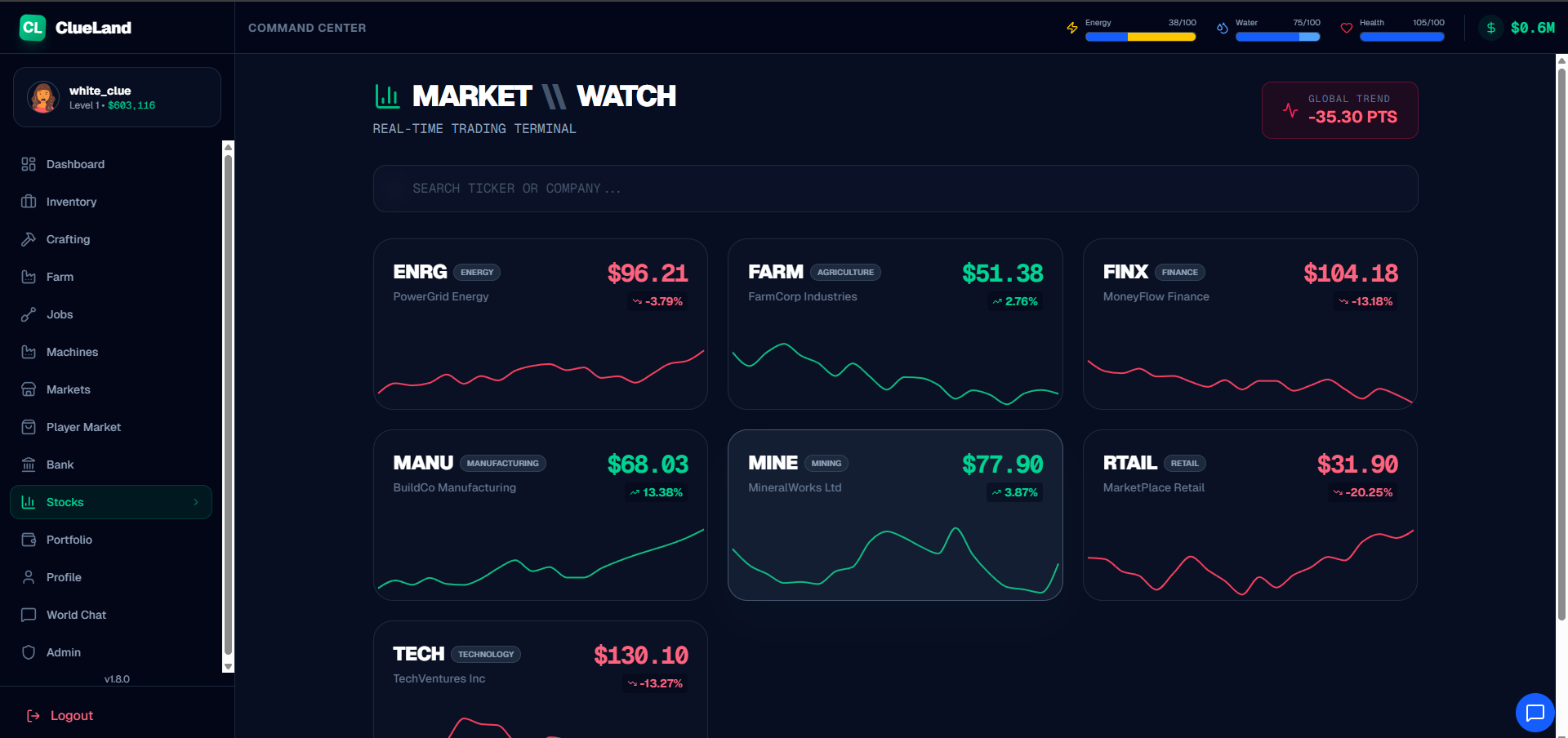Open the FARM Agriculture category badge
The height and width of the screenshot is (738, 1568).
click(x=845, y=272)
